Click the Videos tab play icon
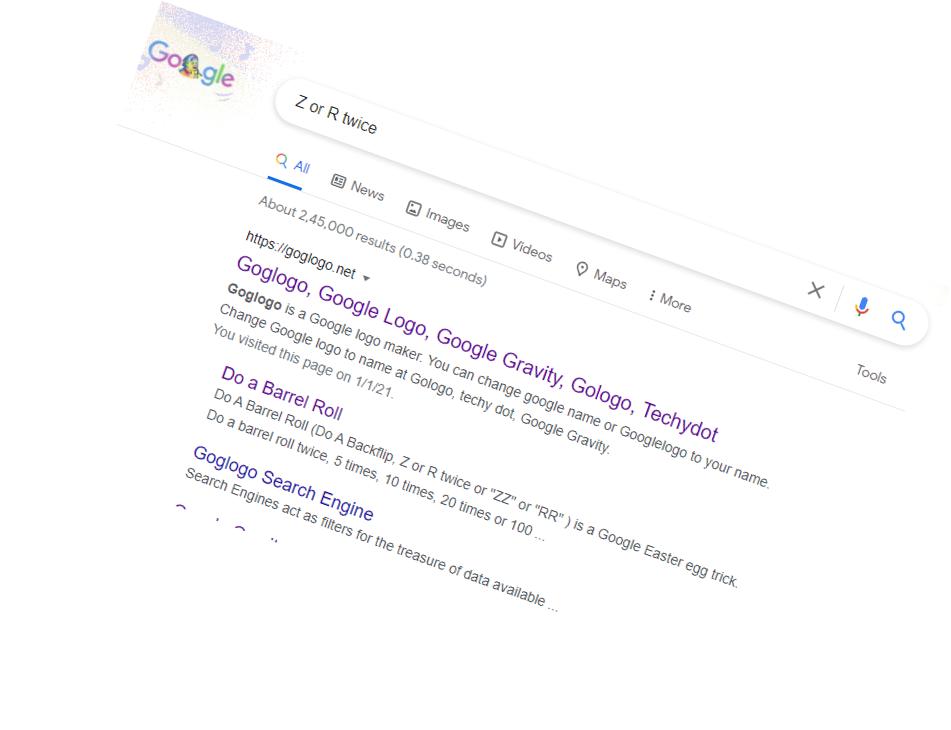 [x=499, y=239]
